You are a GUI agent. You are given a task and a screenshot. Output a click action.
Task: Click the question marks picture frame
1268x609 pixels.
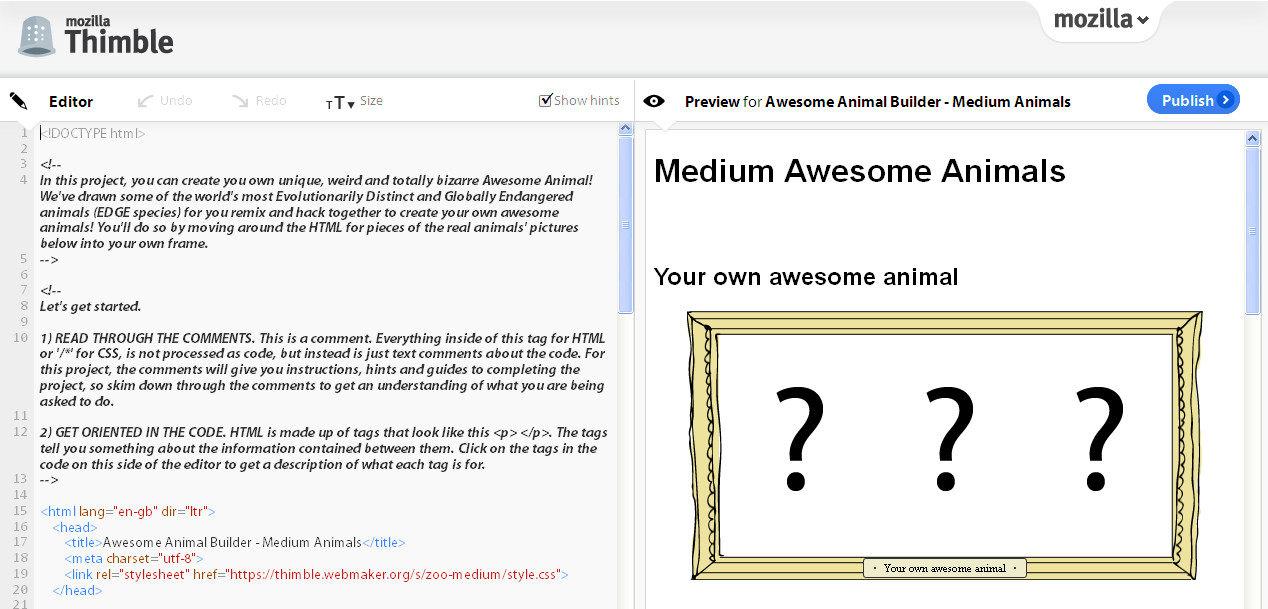(x=945, y=446)
